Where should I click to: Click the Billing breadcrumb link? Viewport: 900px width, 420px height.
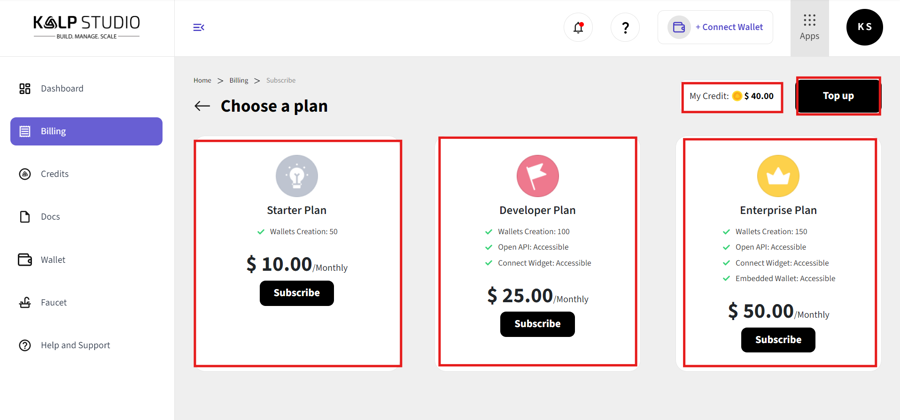point(238,81)
